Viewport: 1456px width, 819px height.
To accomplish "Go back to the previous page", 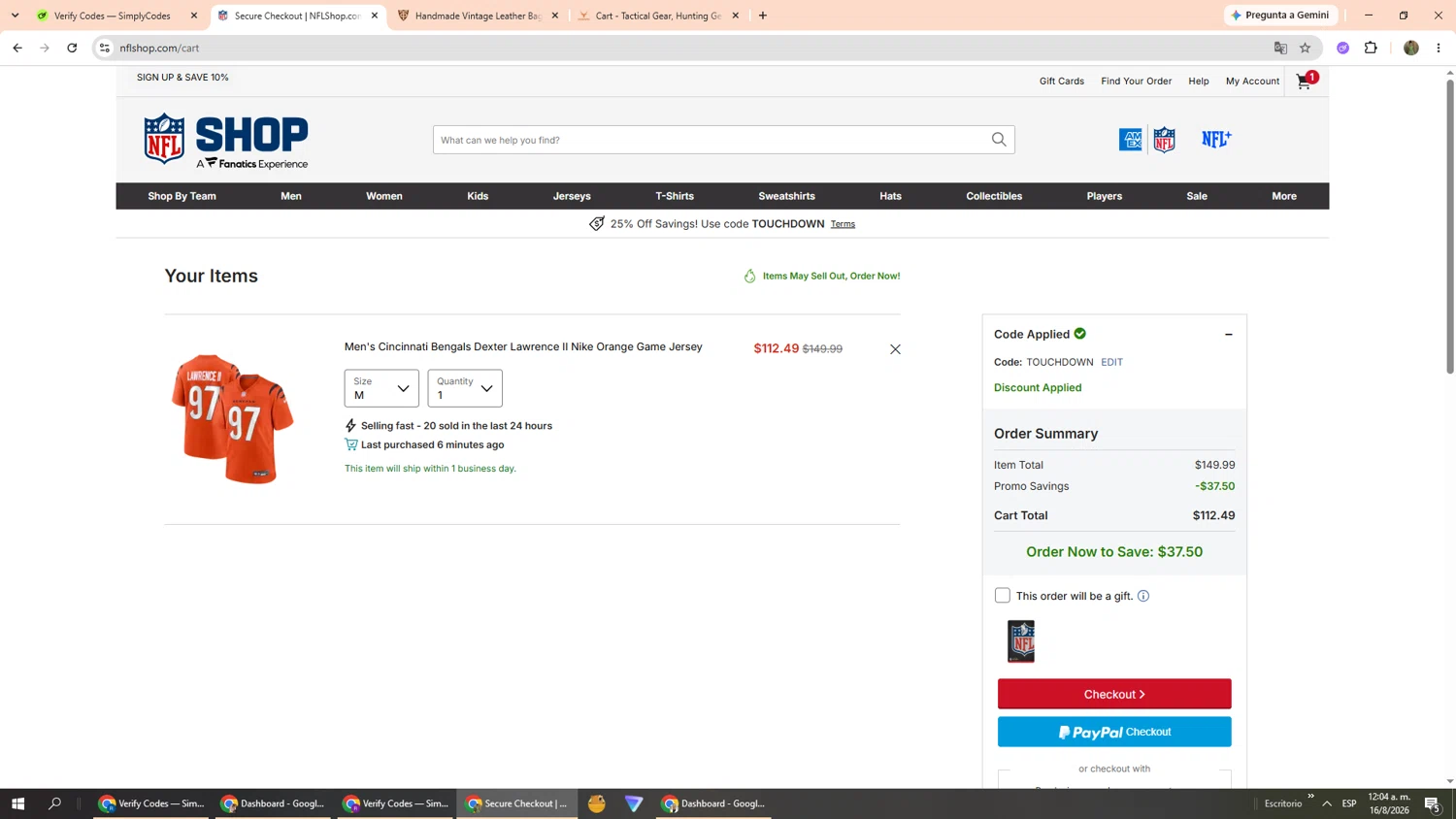I will (x=17, y=48).
